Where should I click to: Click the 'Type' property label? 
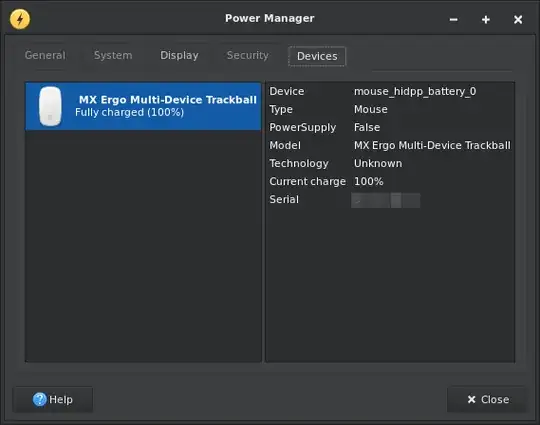(x=281, y=110)
